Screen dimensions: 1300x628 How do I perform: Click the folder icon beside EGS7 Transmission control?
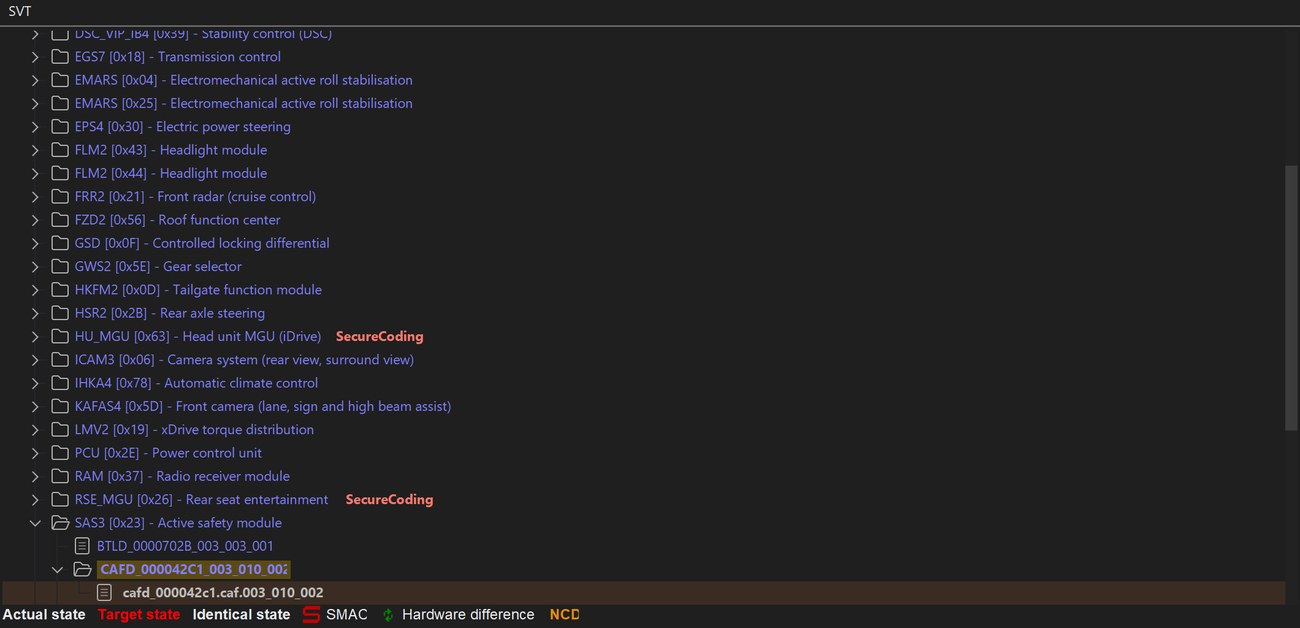(60, 57)
